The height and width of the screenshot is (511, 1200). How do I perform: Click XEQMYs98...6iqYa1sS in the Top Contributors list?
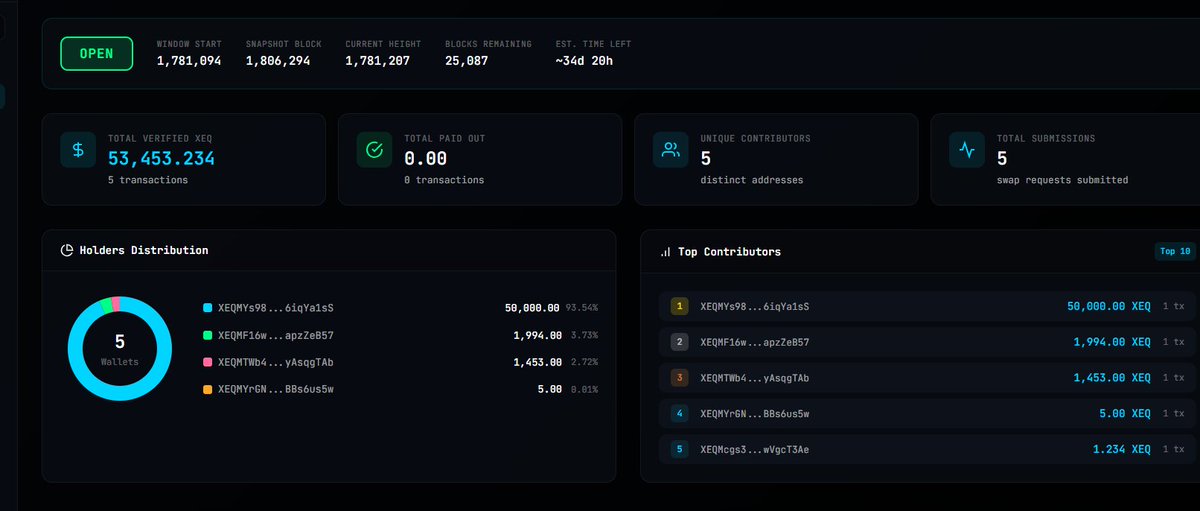tap(755, 307)
